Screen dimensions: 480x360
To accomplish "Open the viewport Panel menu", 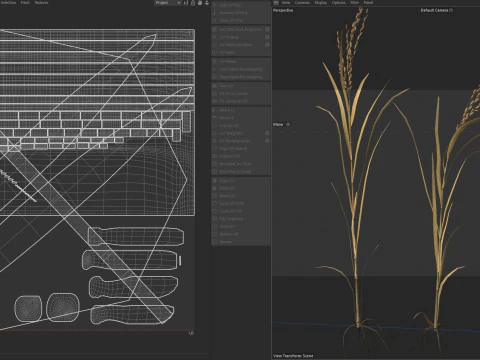I will pos(368,3).
